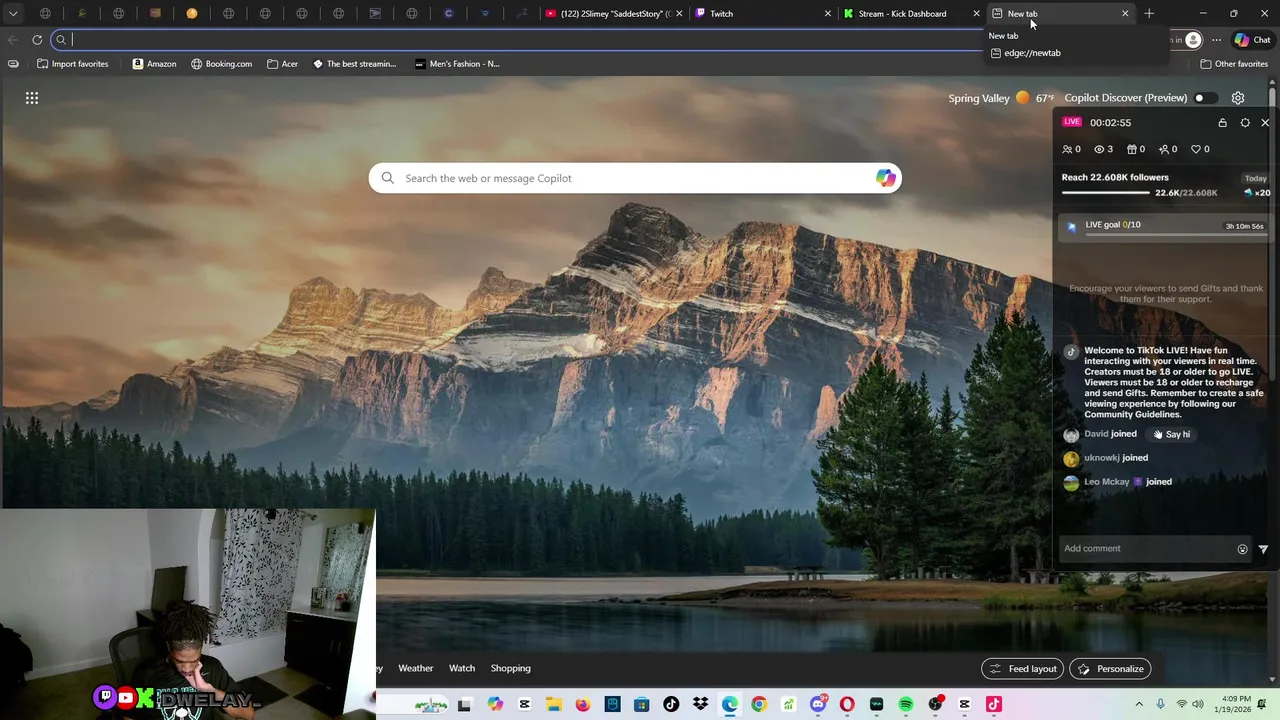This screenshot has height=720, width=1280.
Task: Open Other favorites folder
Action: pyautogui.click(x=1234, y=64)
